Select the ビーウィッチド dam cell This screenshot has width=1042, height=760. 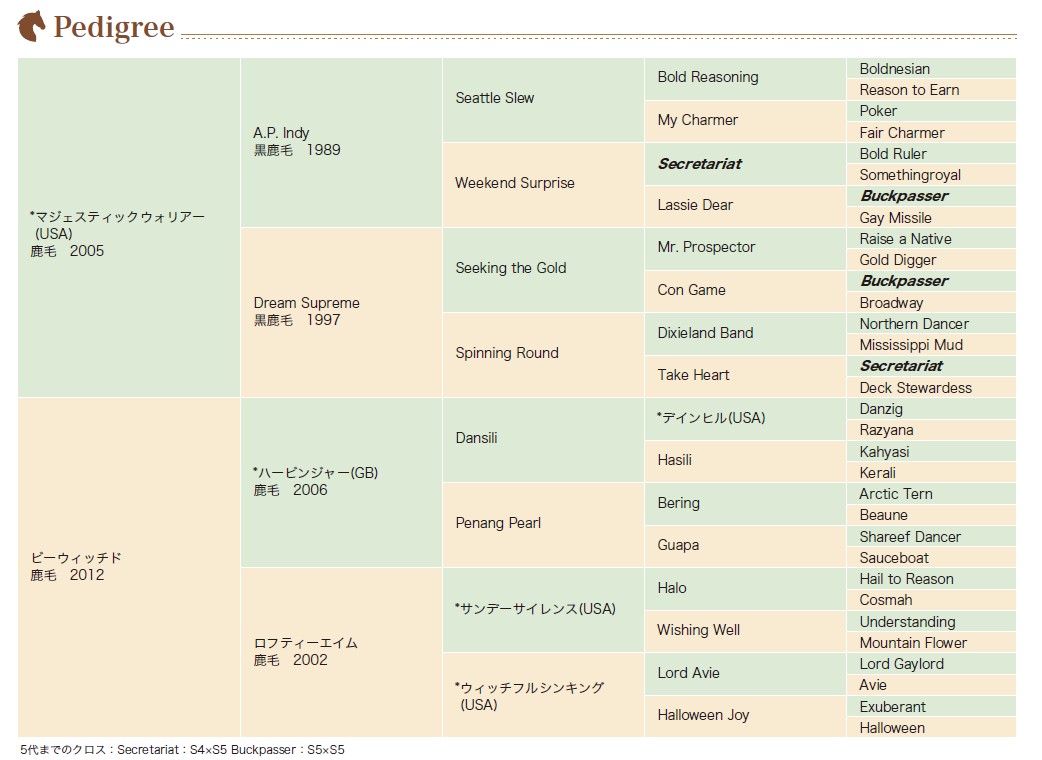129,567
